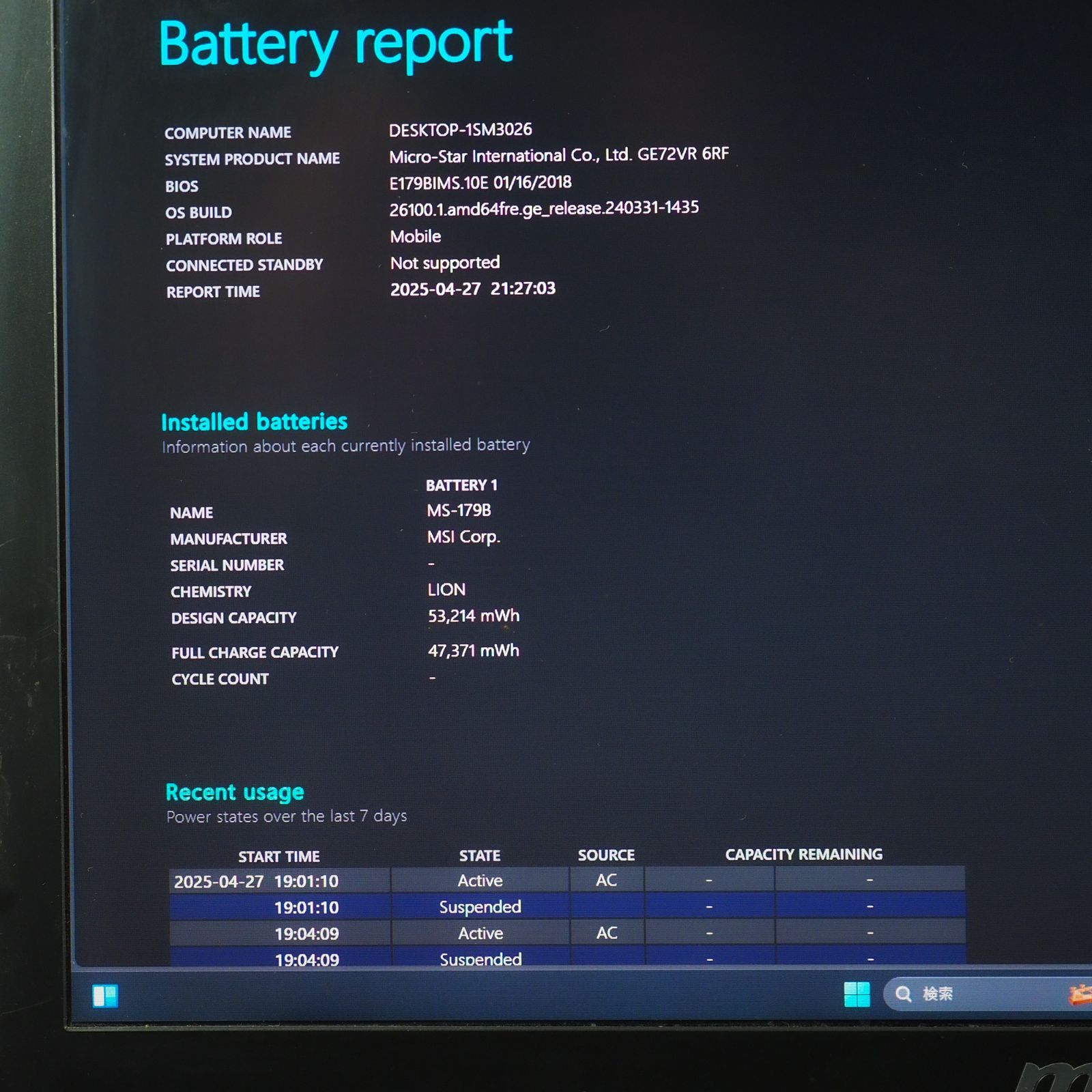1092x1092 pixels.
Task: Select battery name "MS-179B"
Action: [459, 511]
